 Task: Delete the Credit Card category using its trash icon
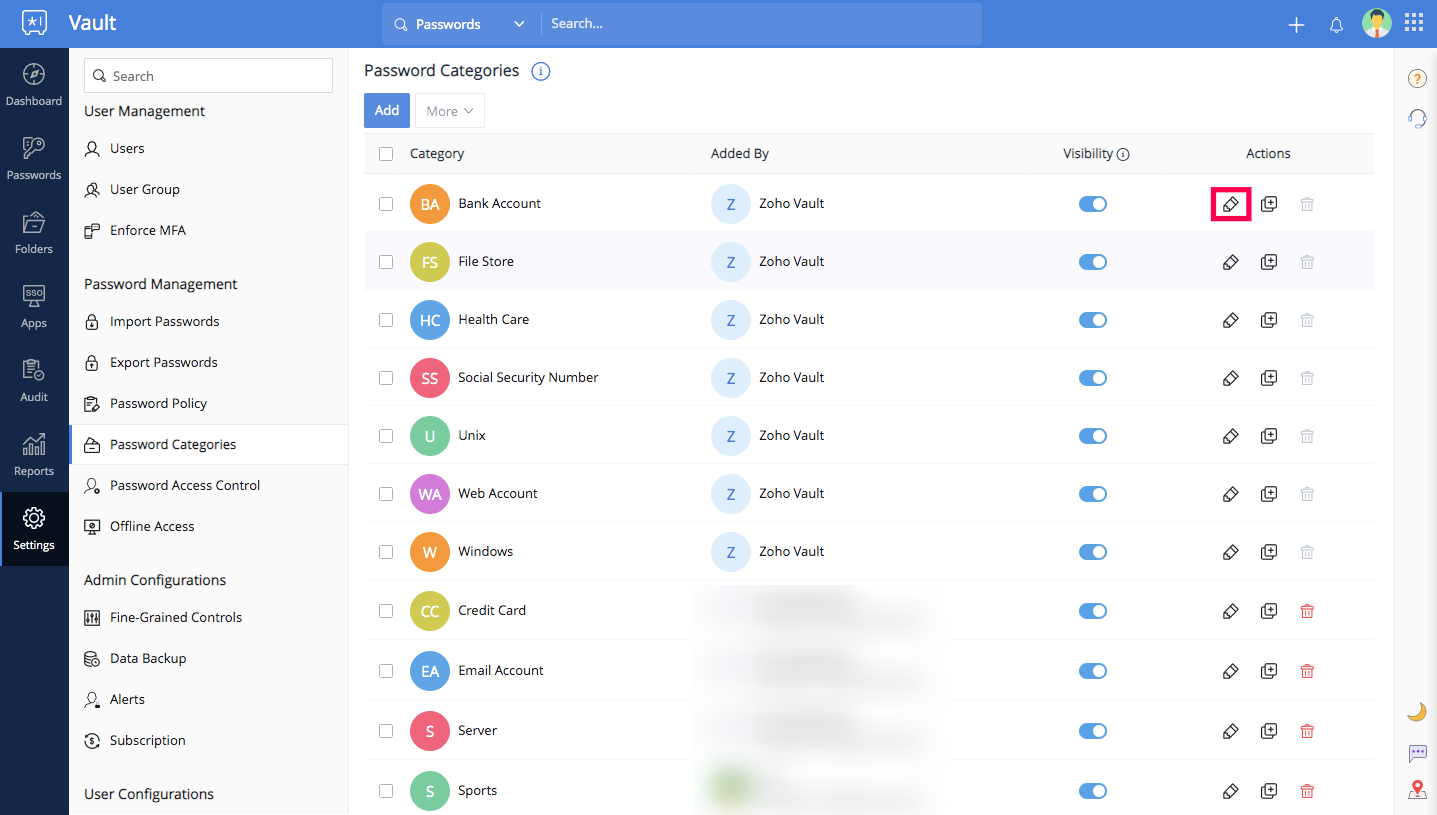coord(1307,611)
